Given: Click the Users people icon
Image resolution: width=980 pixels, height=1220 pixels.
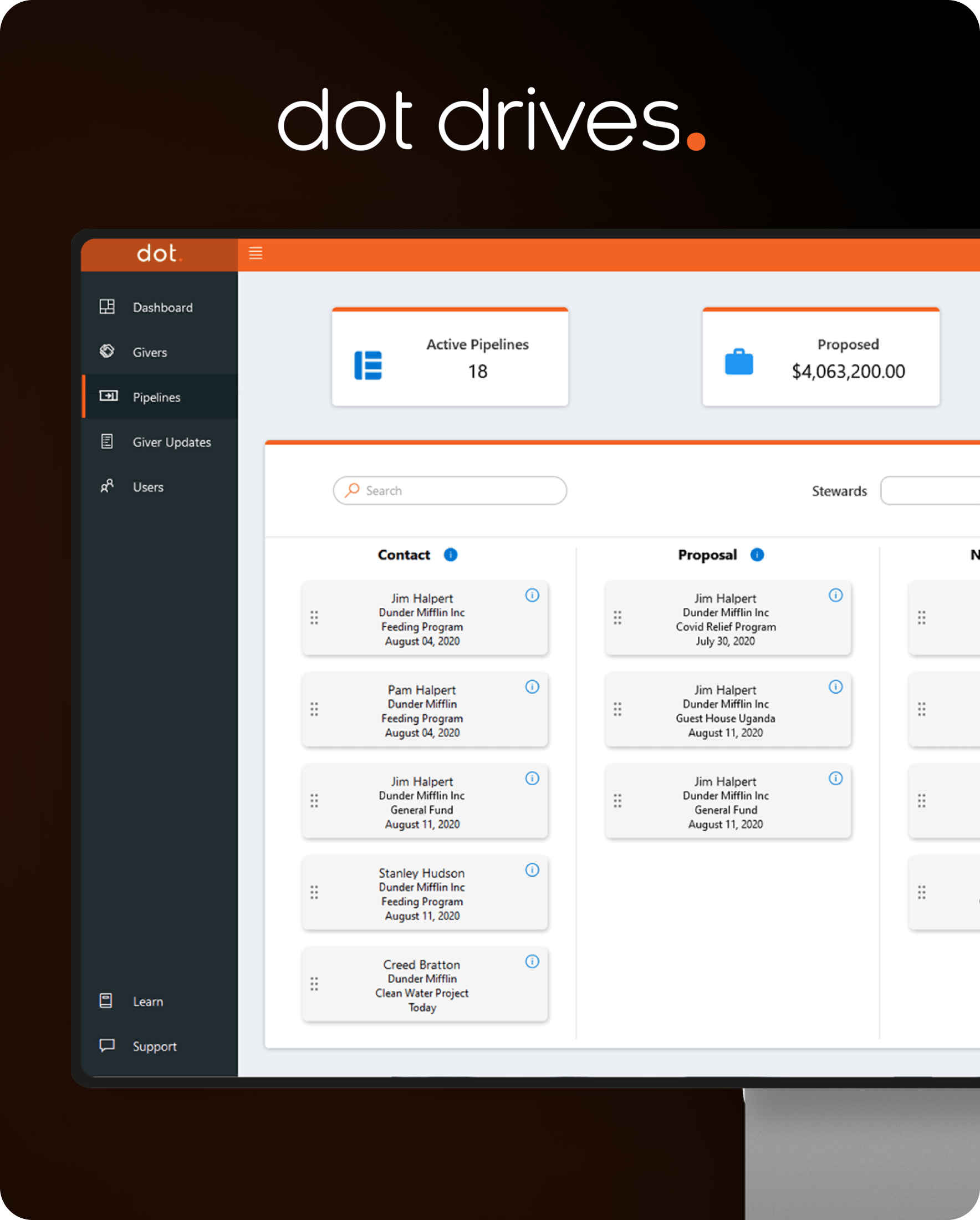Looking at the screenshot, I should [107, 487].
